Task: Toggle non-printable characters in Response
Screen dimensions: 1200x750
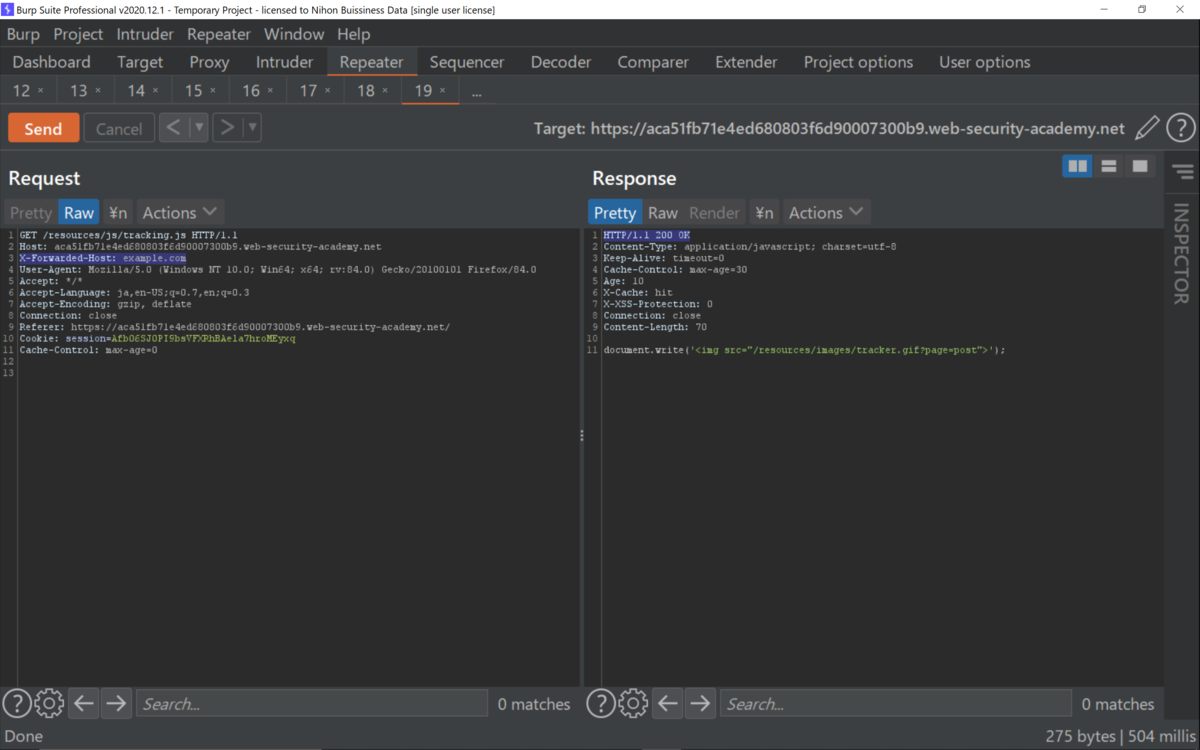Action: click(764, 212)
